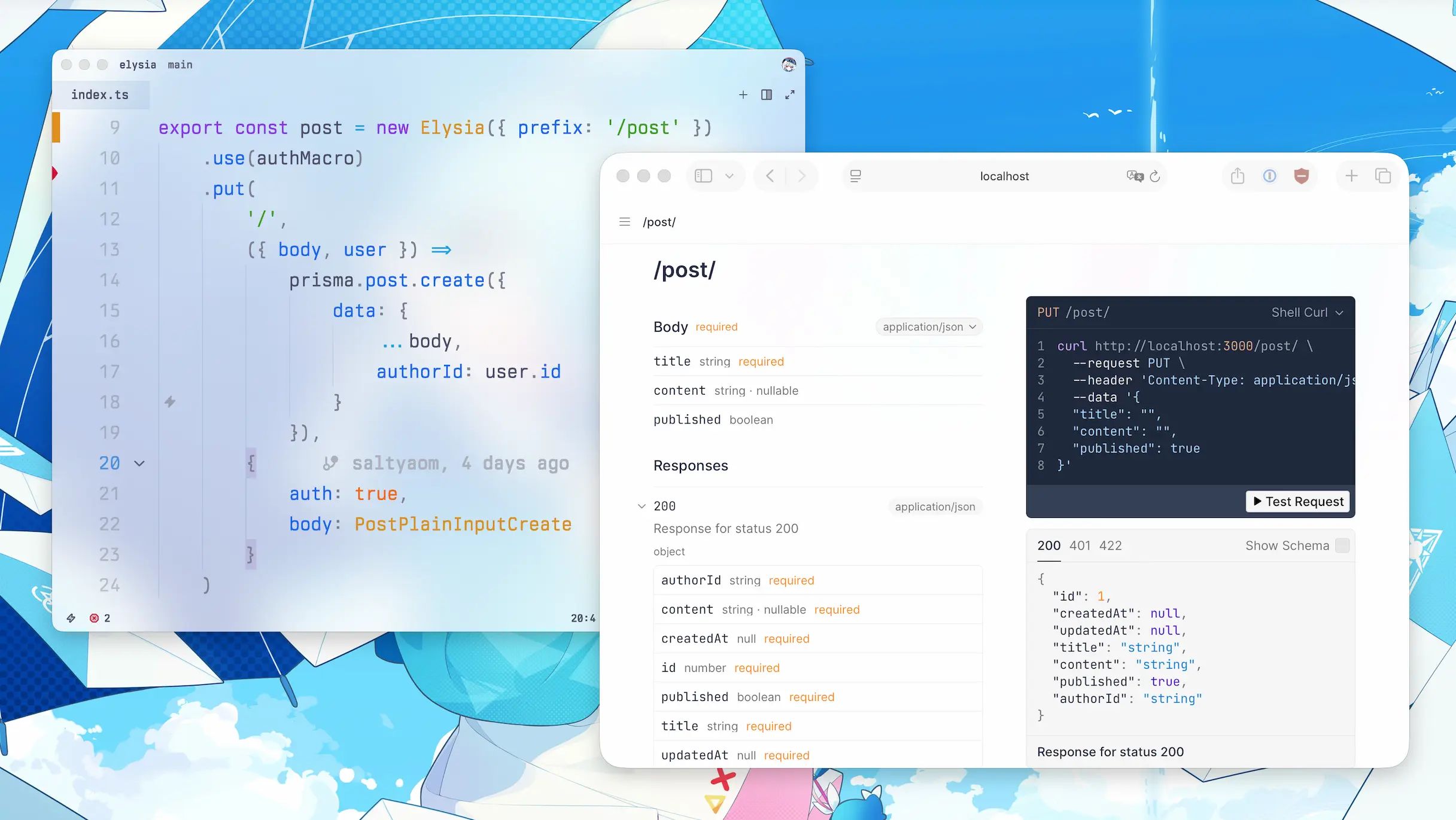This screenshot has height=820, width=1456.
Task: Open the Body application/json dropdown
Action: coord(928,327)
